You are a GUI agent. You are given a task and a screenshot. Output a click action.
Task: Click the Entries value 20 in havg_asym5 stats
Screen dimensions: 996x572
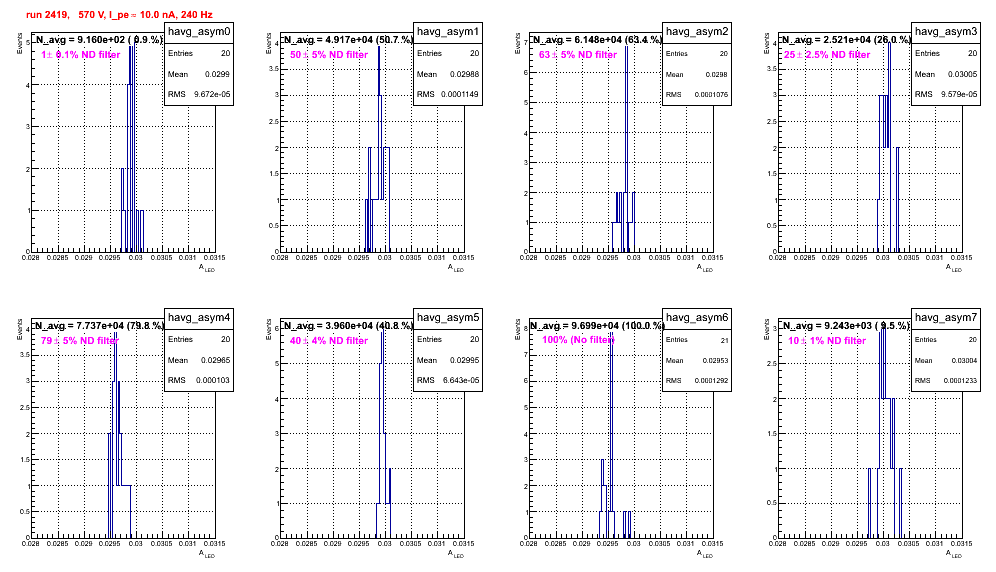(x=474, y=339)
